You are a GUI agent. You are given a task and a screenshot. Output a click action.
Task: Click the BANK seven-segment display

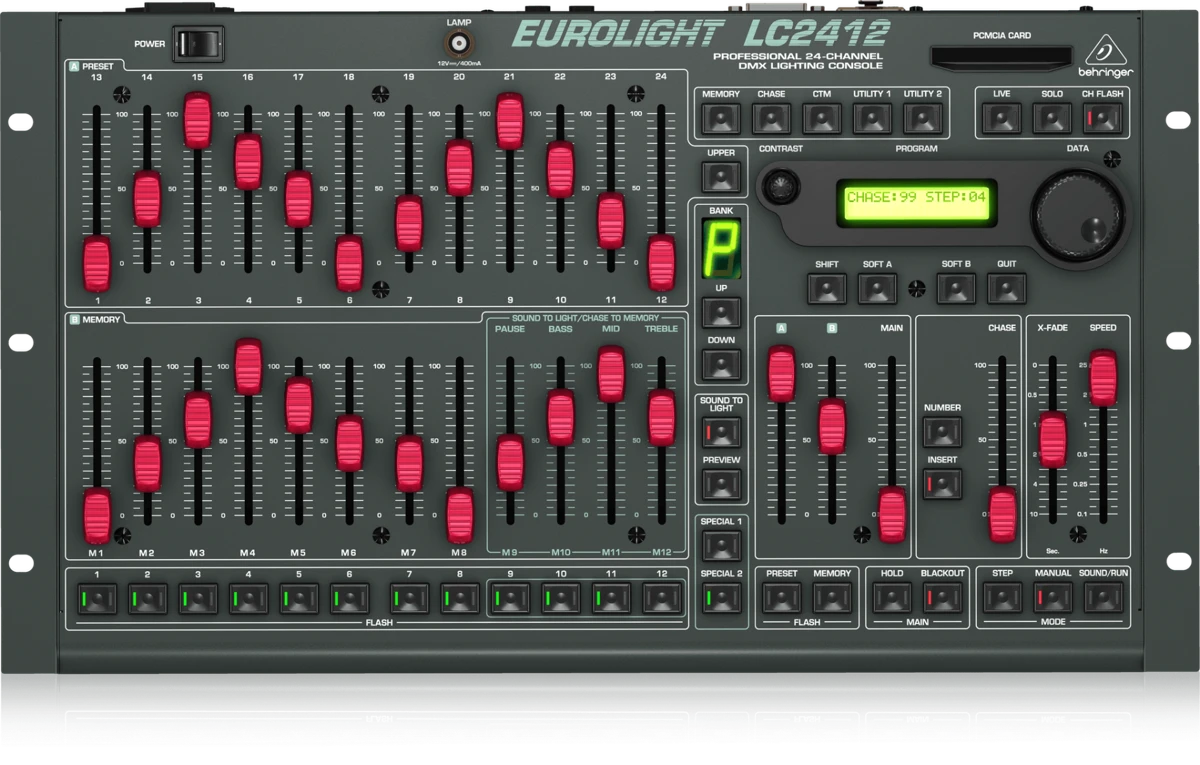pyautogui.click(x=721, y=248)
